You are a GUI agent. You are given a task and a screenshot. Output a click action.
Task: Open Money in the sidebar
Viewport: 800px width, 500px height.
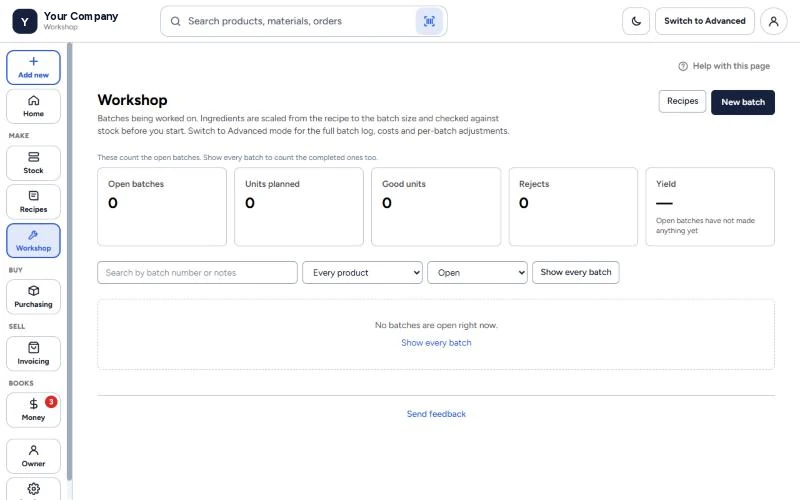(x=33, y=410)
